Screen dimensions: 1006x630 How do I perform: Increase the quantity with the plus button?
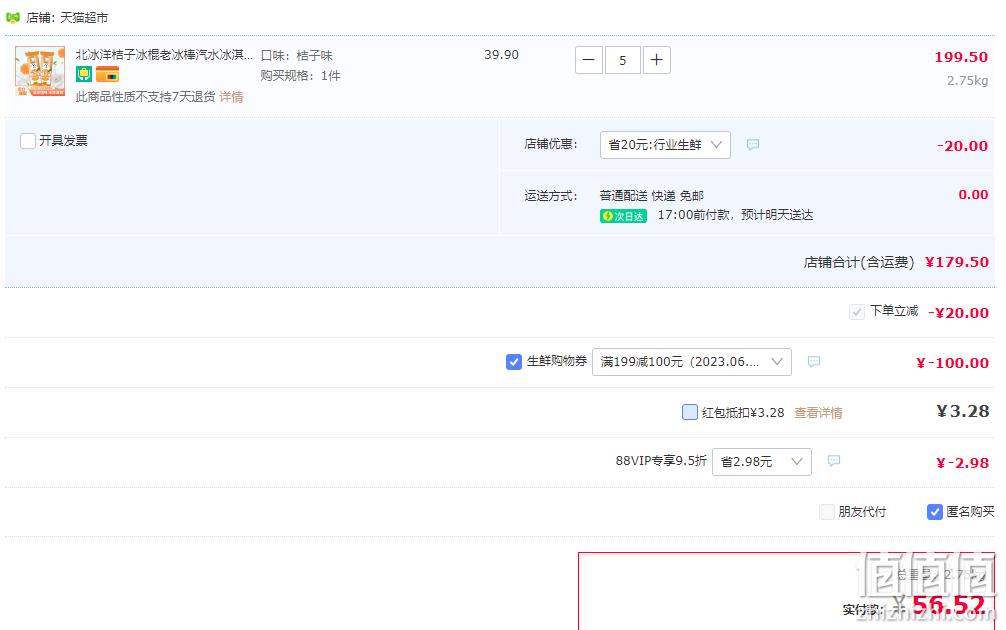coord(656,60)
